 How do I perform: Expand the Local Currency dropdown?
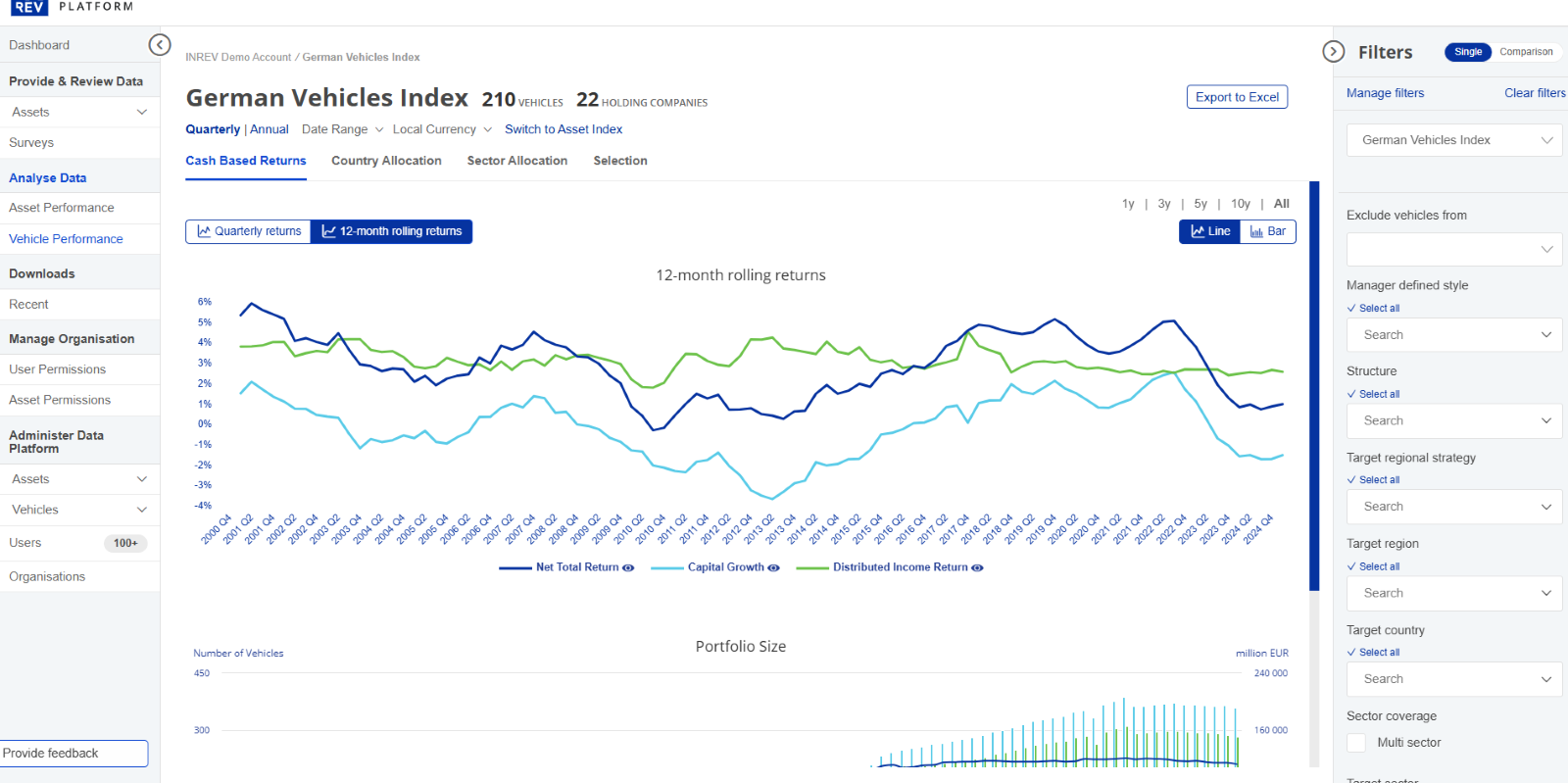(x=442, y=129)
